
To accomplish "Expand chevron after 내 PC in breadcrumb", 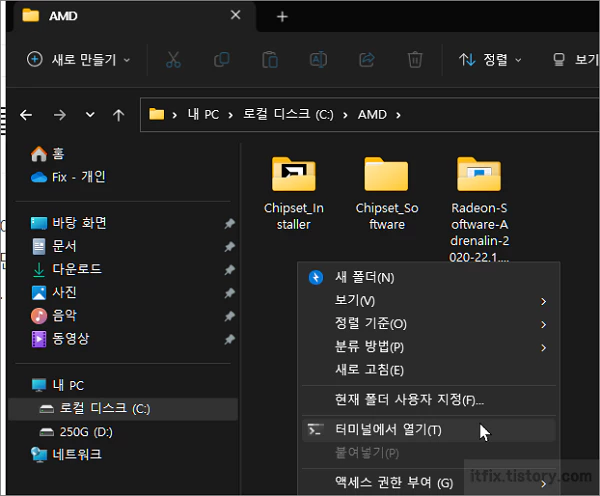I will click(x=230, y=115).
